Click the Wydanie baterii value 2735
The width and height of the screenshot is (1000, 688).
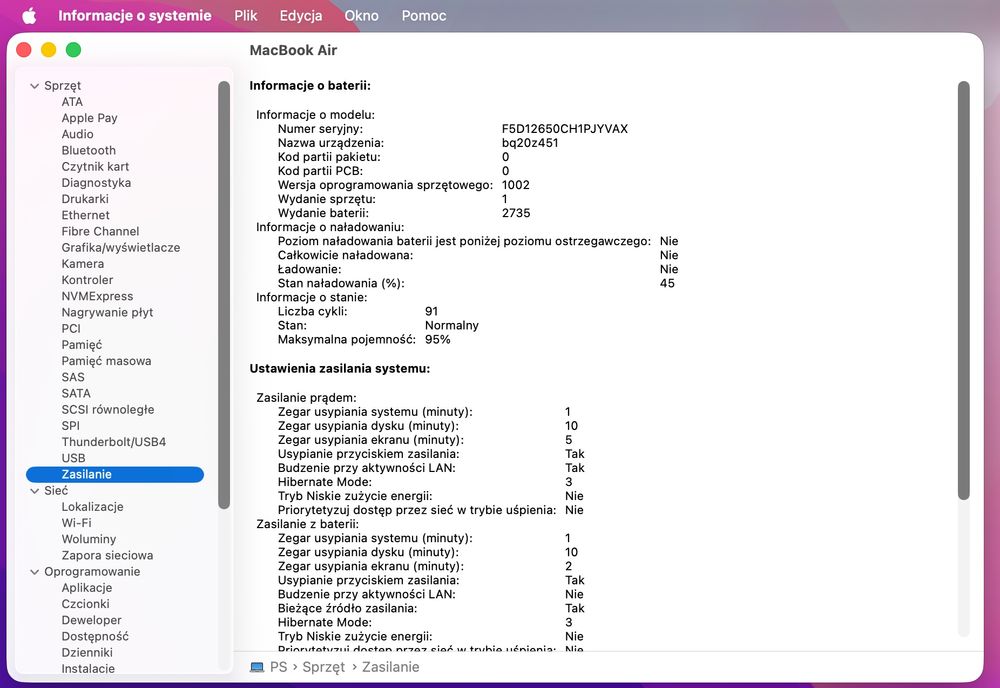point(516,213)
